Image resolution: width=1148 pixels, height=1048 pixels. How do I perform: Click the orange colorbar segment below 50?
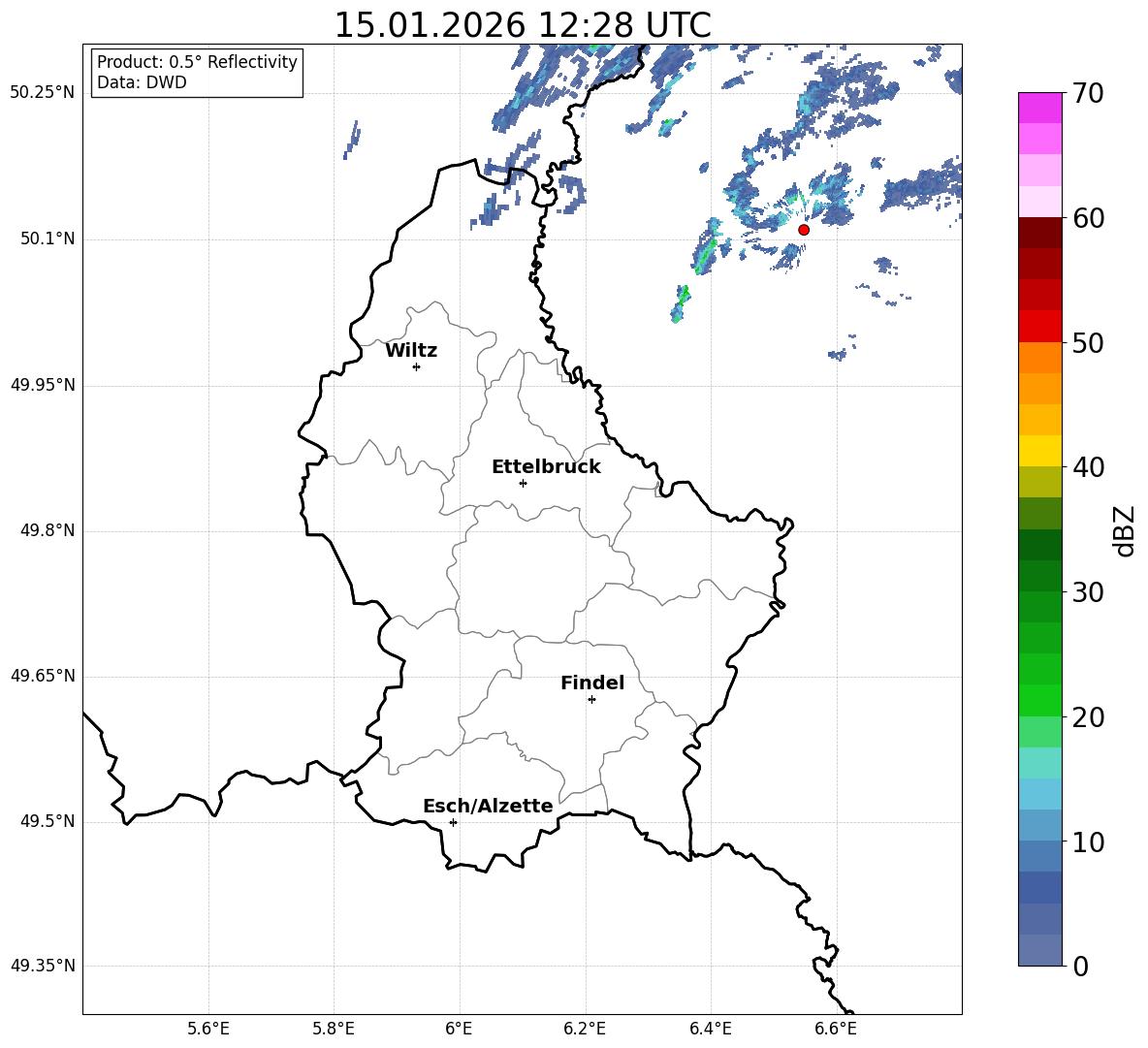click(x=1039, y=358)
